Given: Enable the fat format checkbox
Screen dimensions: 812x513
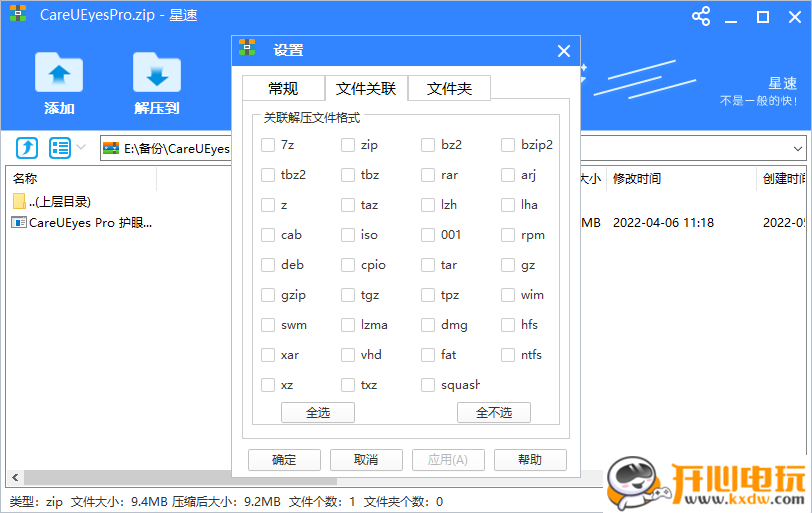Looking at the screenshot, I should coord(428,355).
